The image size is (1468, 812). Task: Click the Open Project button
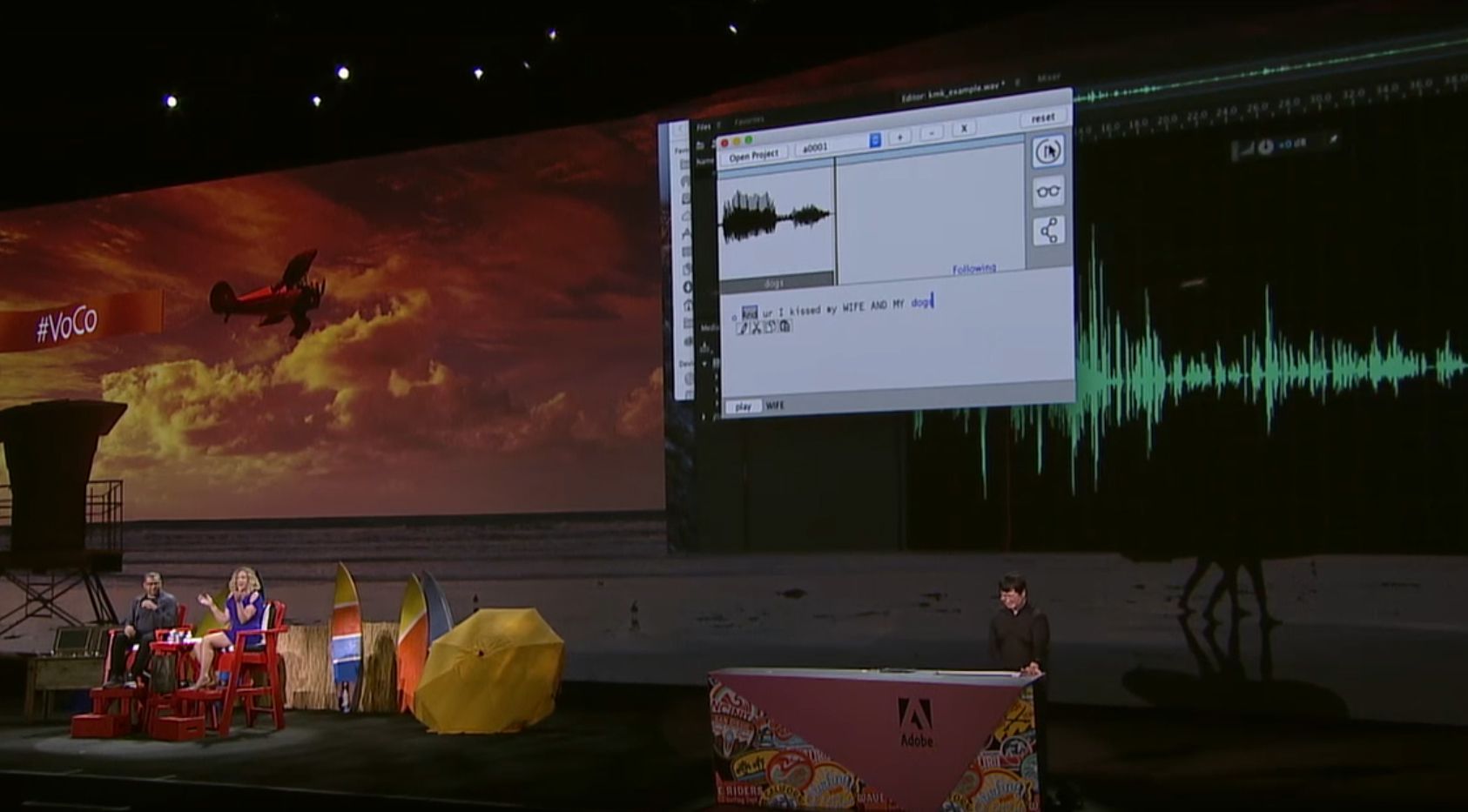point(754,154)
